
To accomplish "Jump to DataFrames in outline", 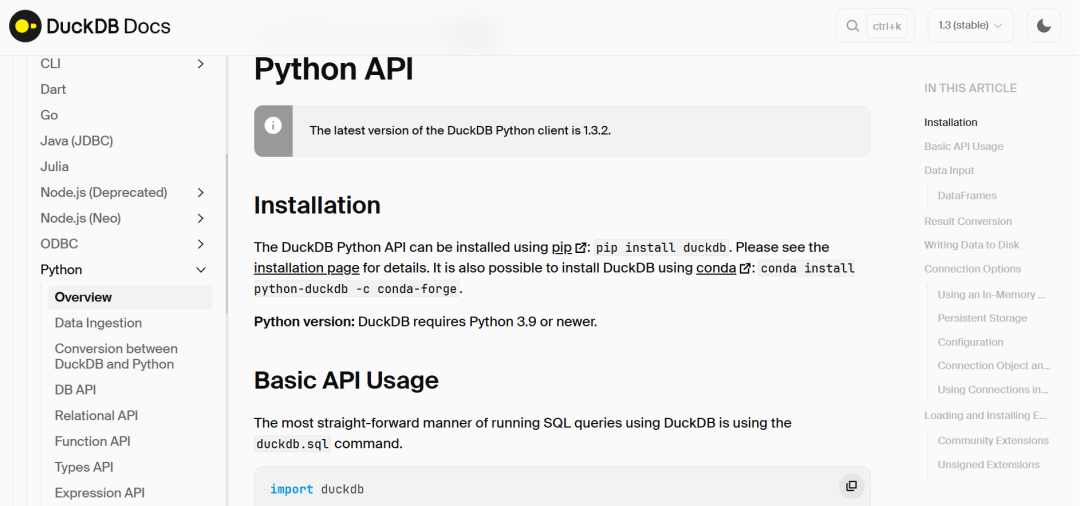I will (x=967, y=196).
